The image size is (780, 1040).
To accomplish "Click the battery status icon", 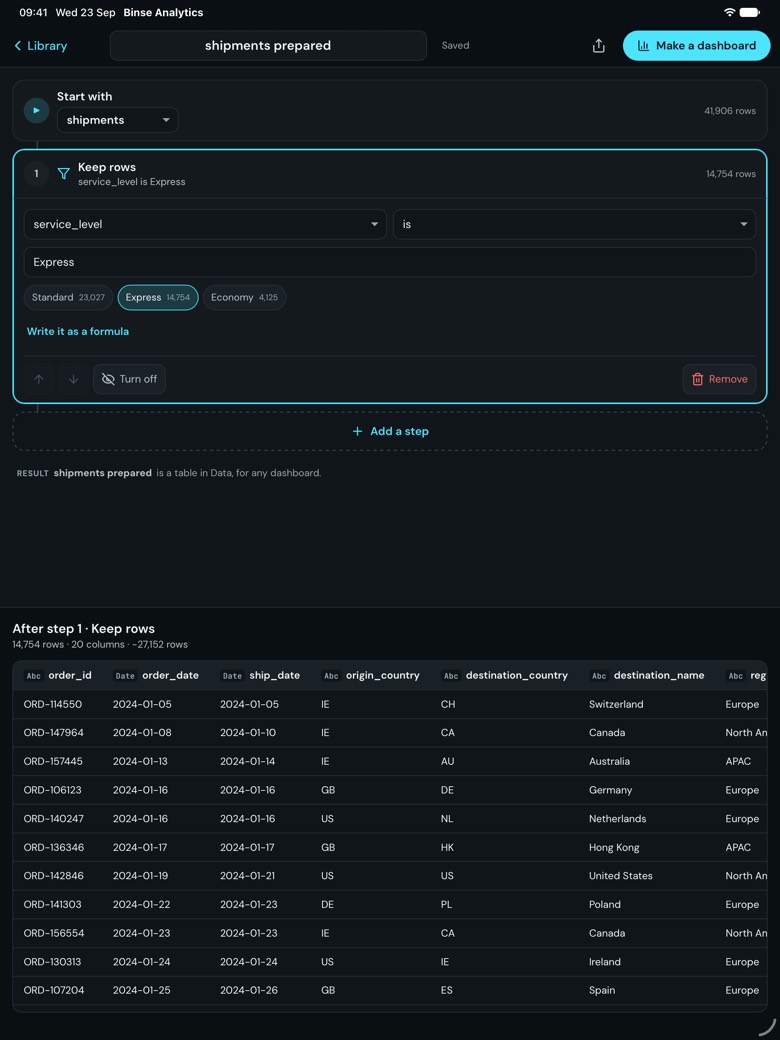I will (x=750, y=13).
